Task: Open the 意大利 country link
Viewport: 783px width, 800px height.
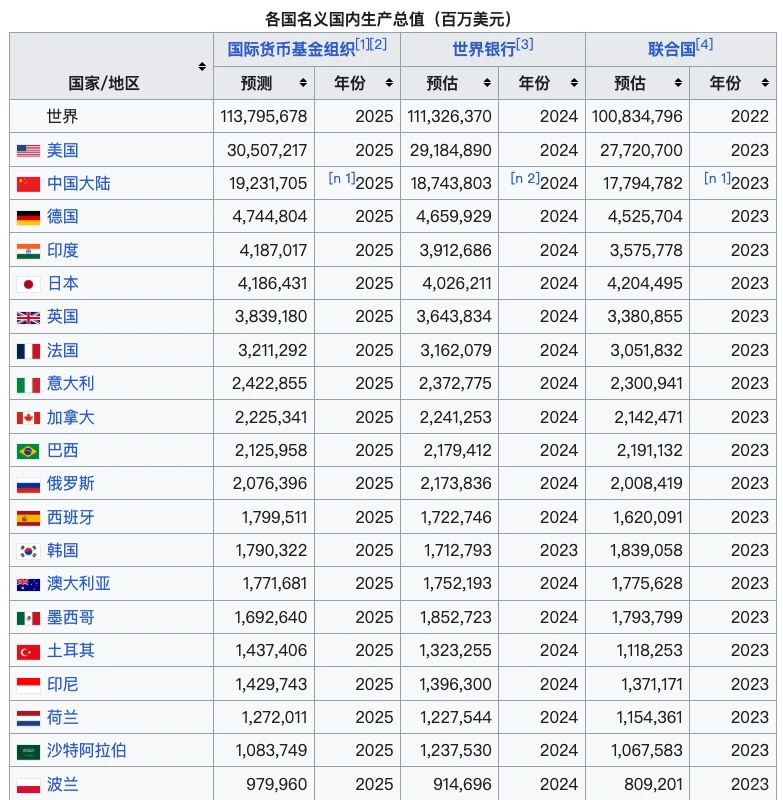Action: pos(70,384)
